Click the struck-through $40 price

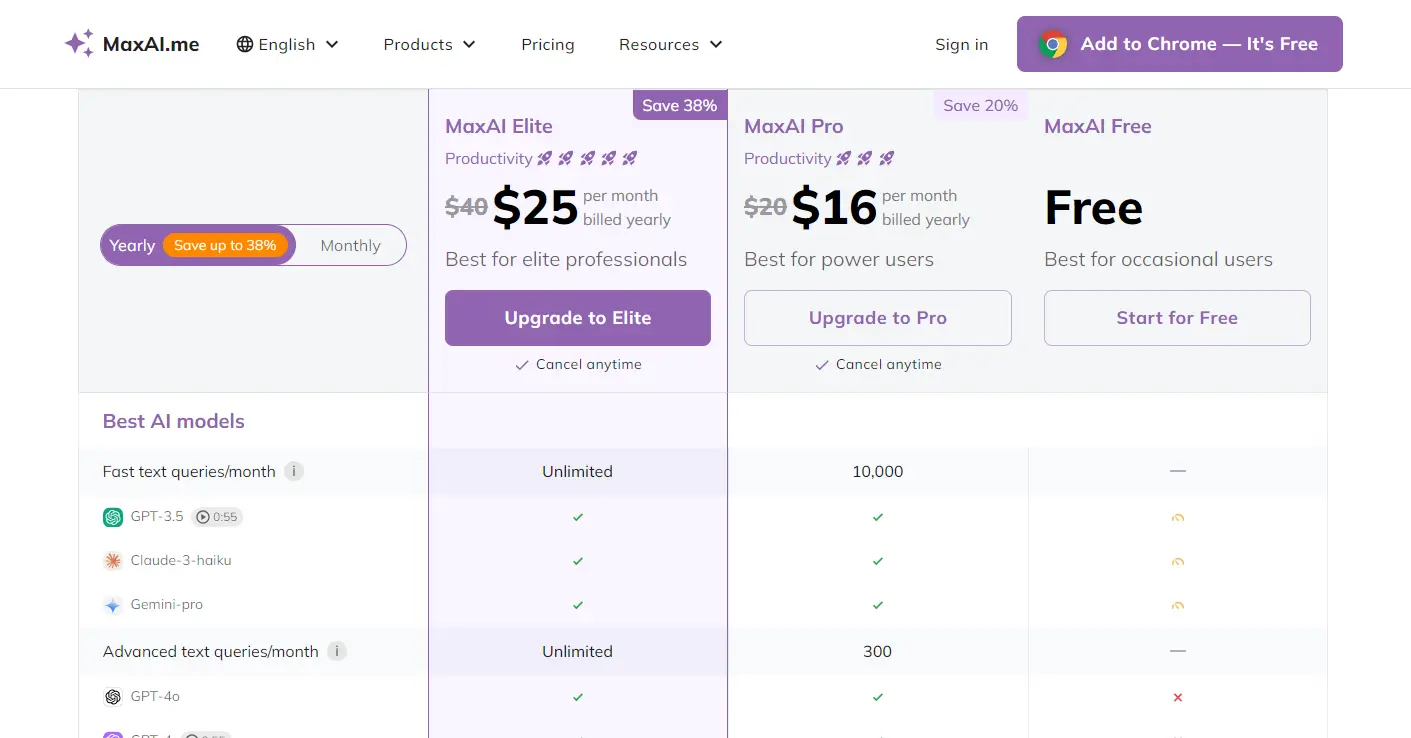tap(466, 207)
